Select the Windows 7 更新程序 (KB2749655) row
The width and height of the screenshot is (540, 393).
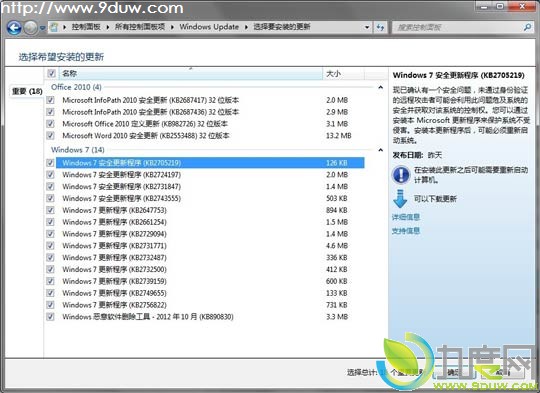(210, 293)
